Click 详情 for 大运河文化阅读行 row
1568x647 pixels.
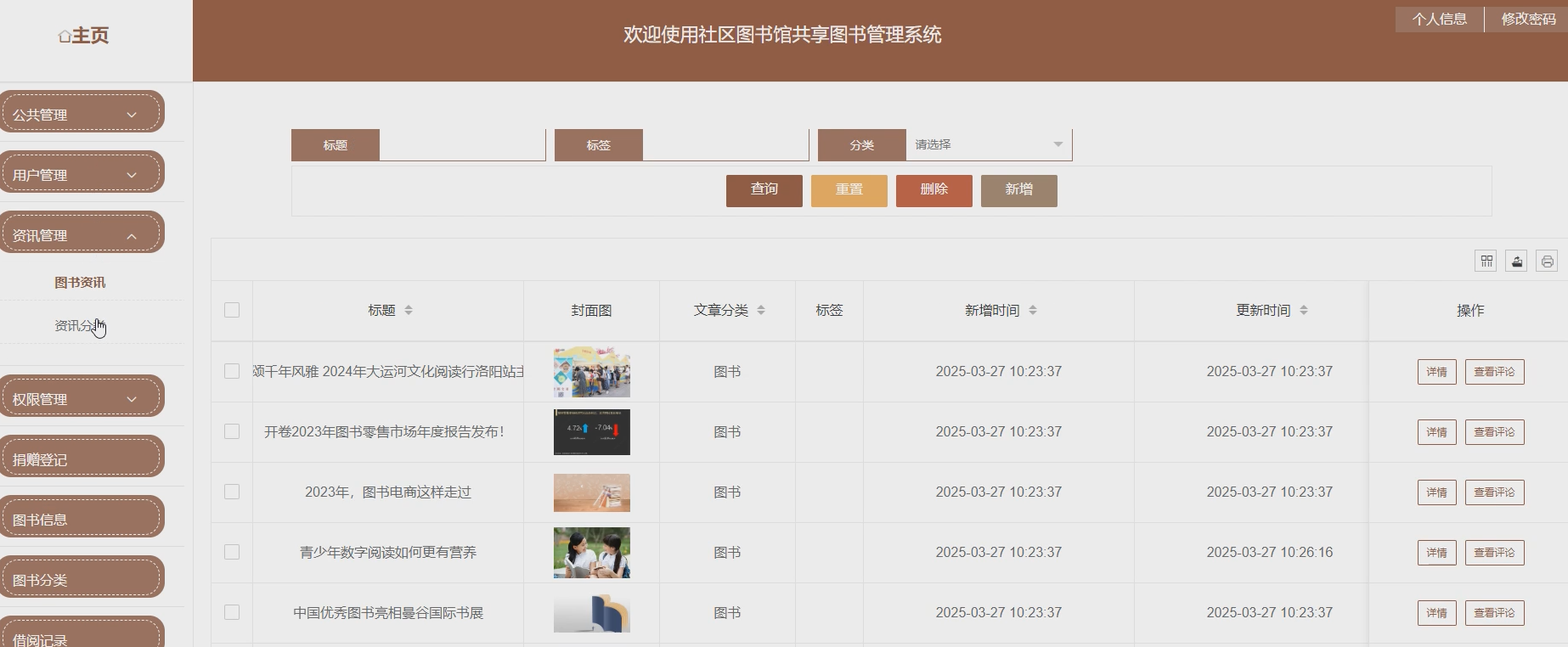tap(1436, 372)
